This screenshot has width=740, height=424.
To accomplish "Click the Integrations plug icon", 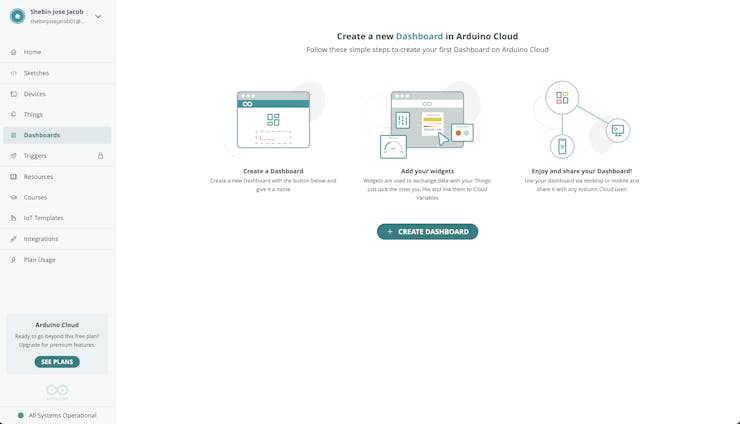I will coord(13,239).
